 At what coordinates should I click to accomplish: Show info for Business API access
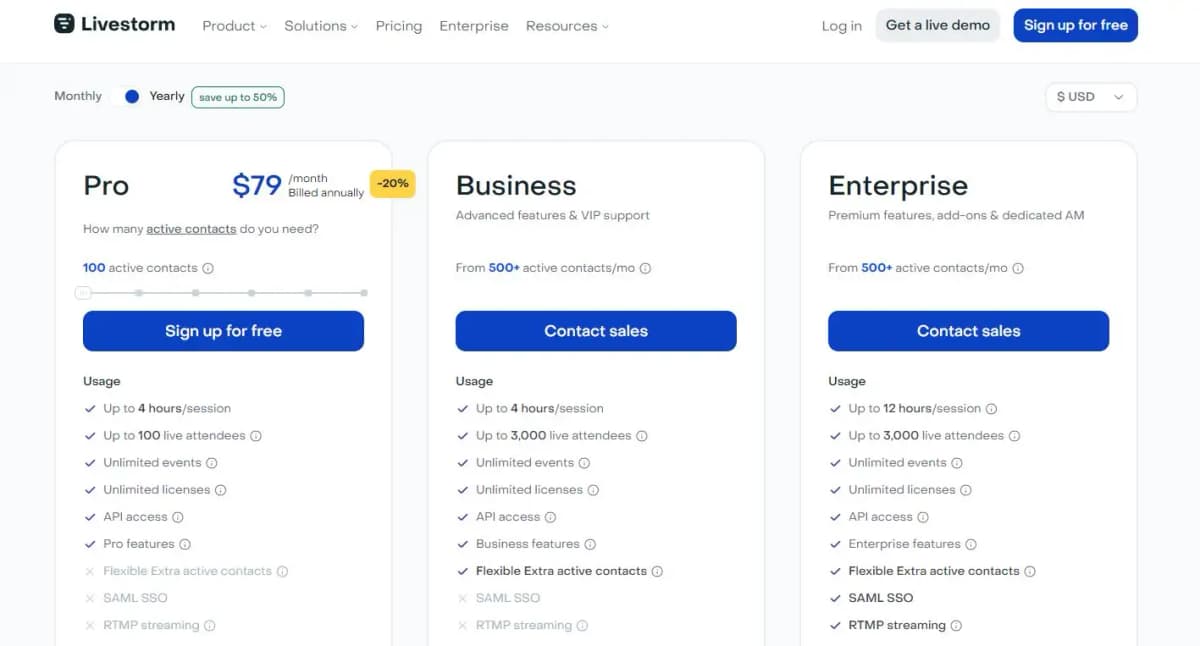(x=550, y=517)
